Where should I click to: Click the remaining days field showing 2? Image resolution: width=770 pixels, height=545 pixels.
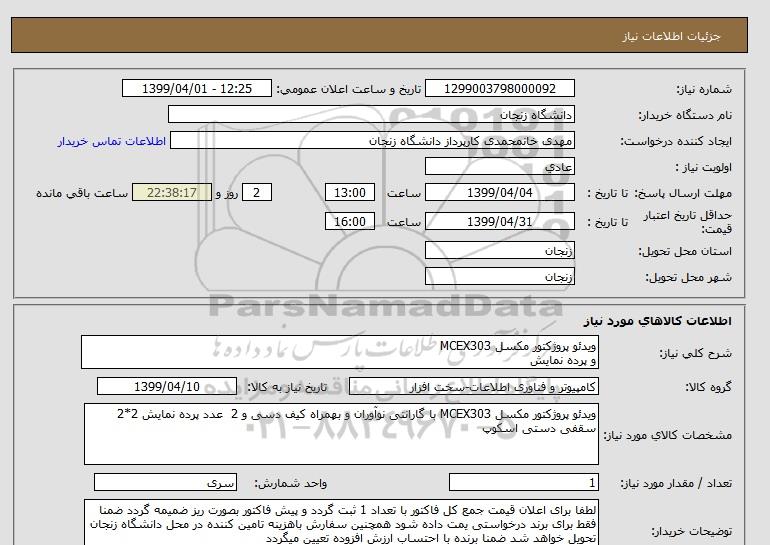256,192
